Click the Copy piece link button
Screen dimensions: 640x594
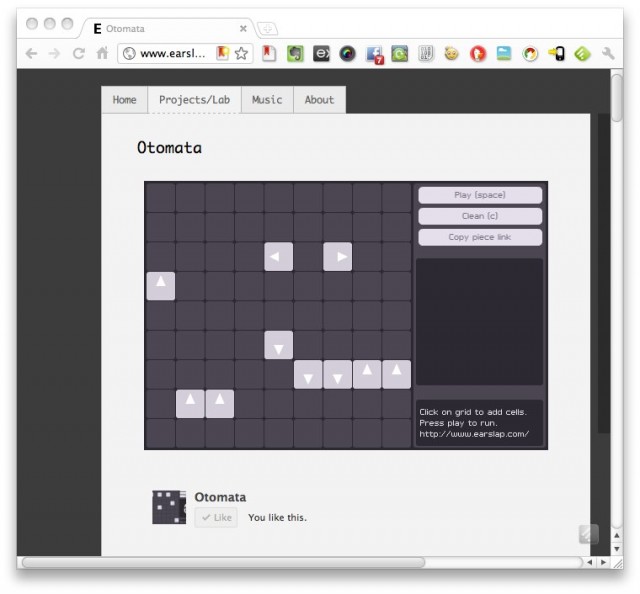click(x=480, y=237)
